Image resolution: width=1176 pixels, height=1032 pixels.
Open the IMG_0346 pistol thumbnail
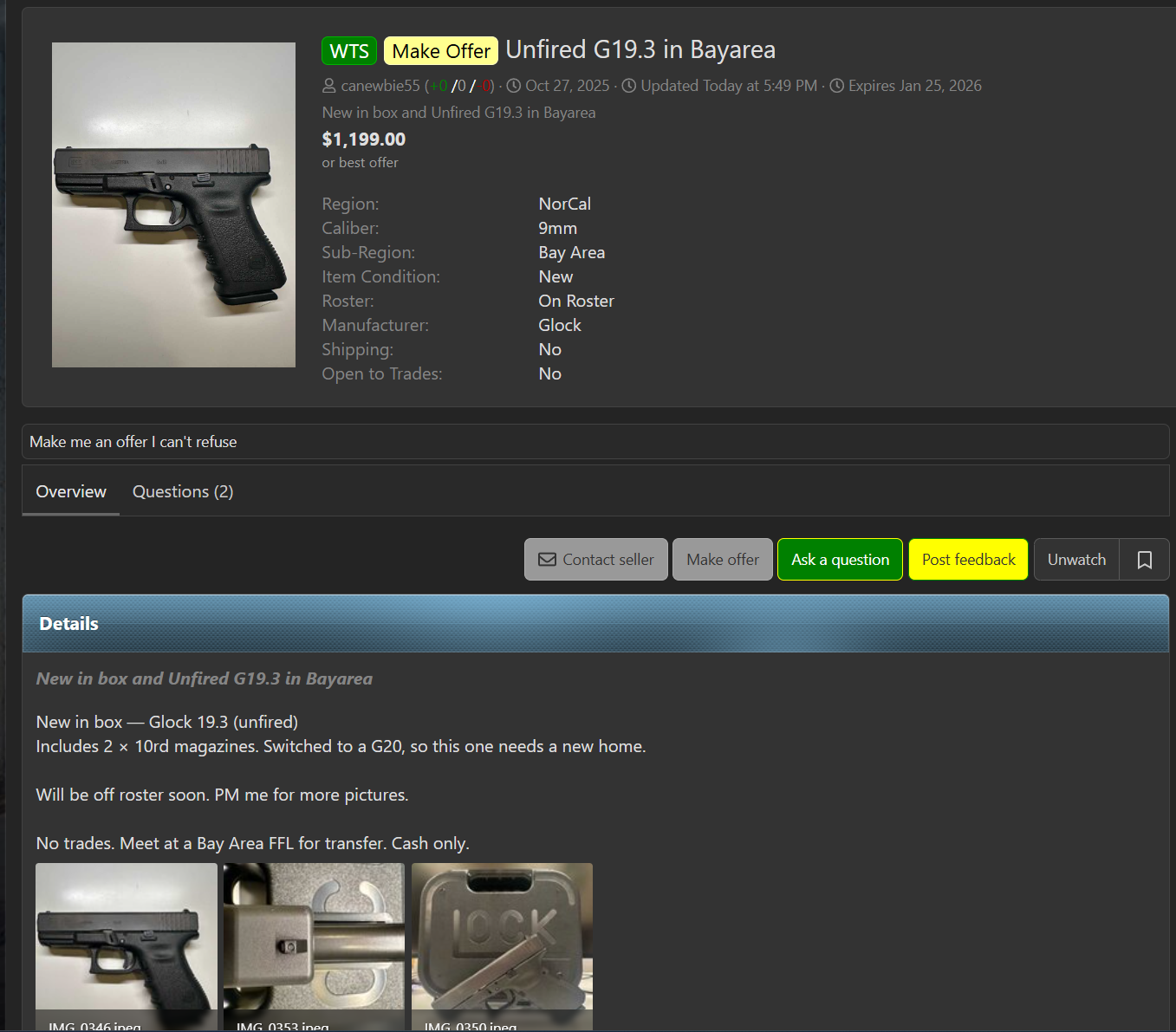pos(127,946)
